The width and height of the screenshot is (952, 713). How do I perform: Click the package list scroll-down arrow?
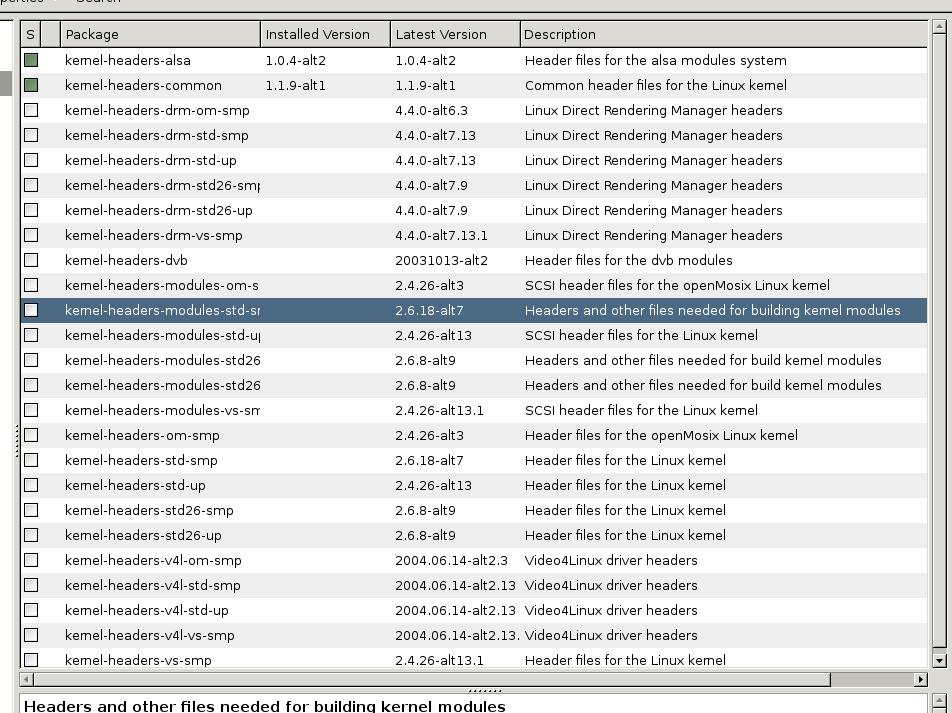(x=939, y=660)
